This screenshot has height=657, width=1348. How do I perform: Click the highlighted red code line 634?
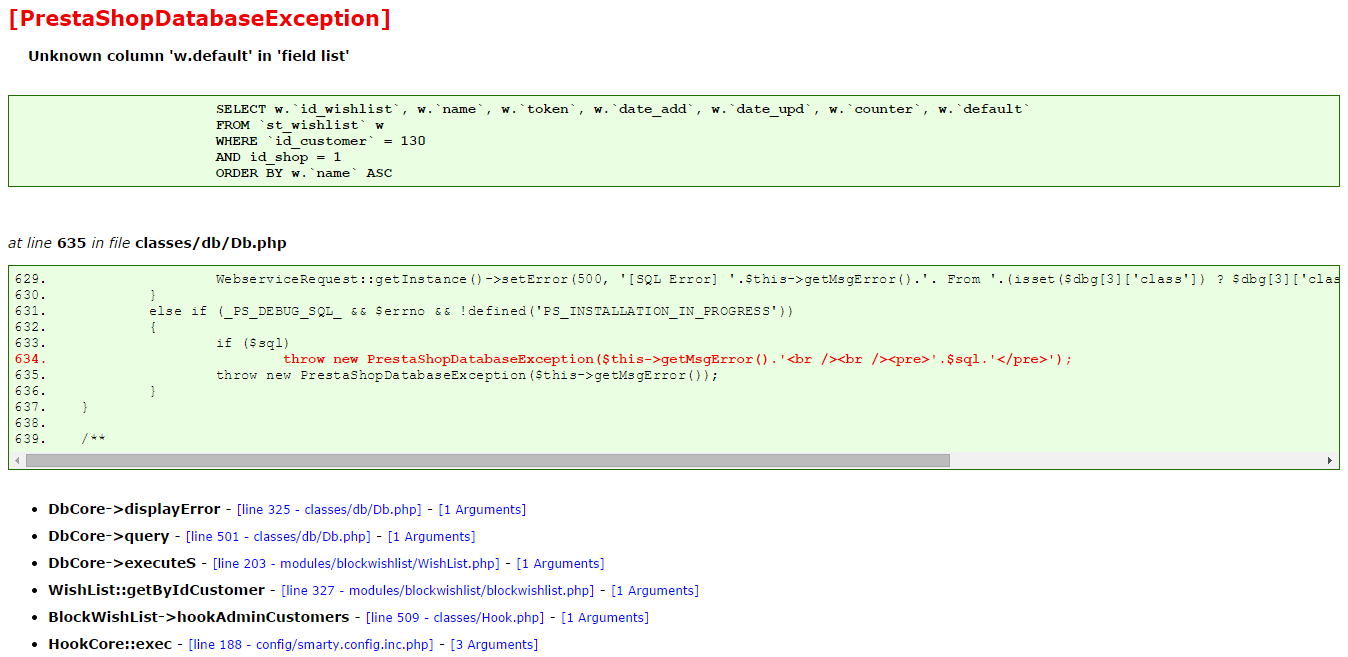coord(678,359)
